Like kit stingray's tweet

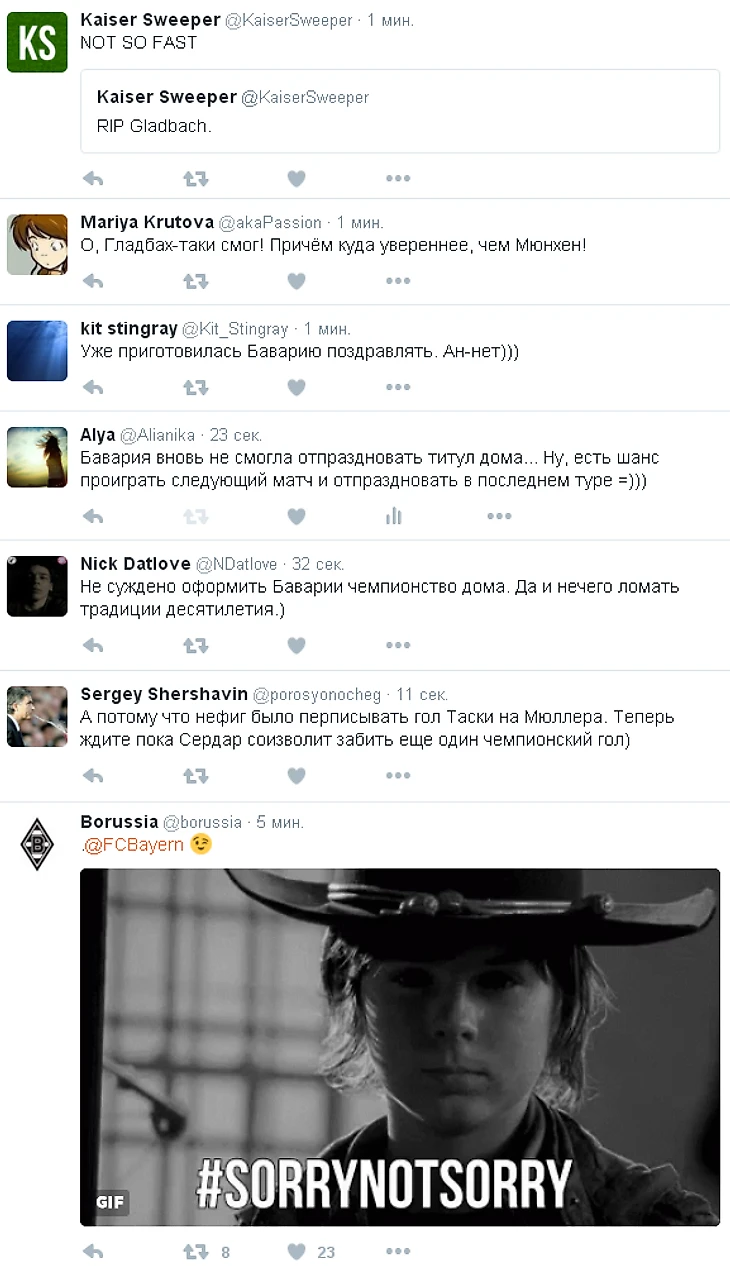coord(296,387)
